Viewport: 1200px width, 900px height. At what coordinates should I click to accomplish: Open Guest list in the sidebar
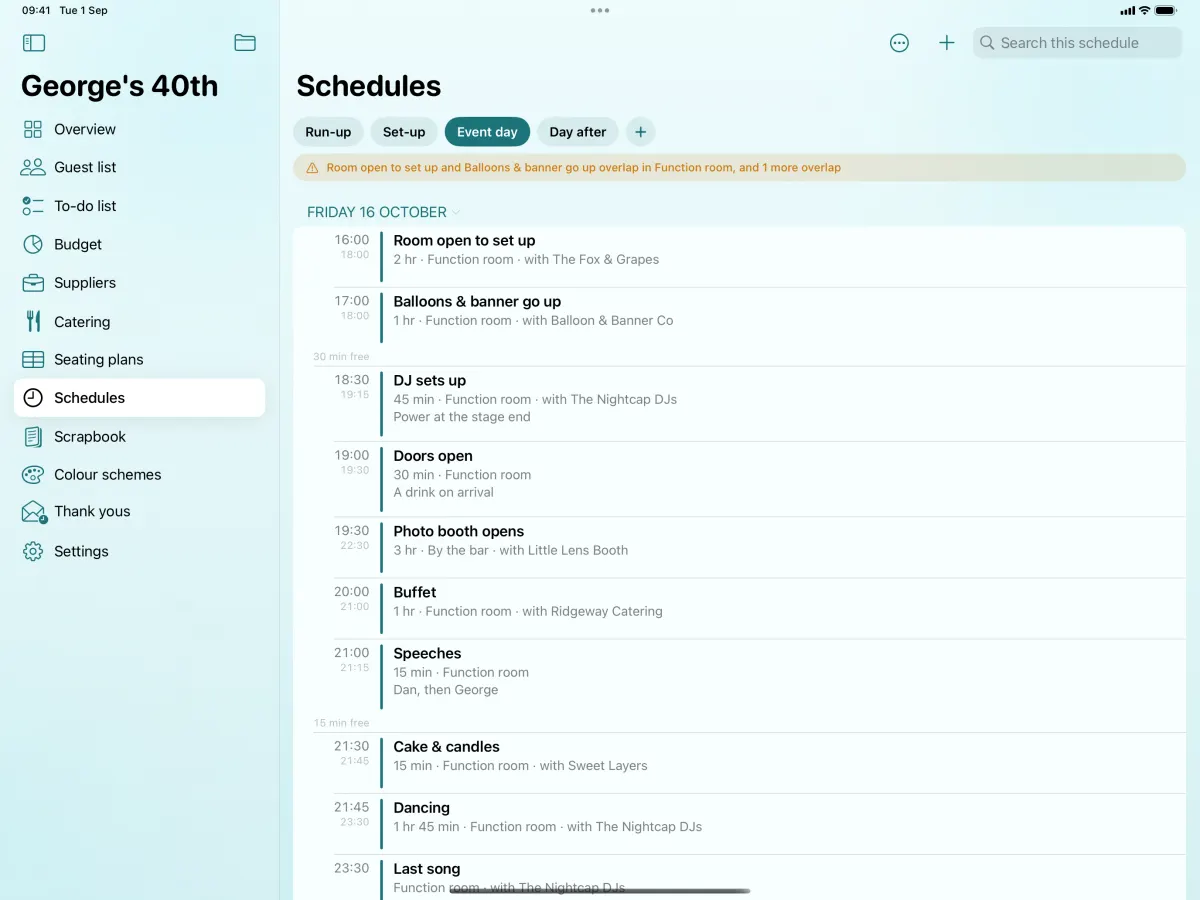140,167
